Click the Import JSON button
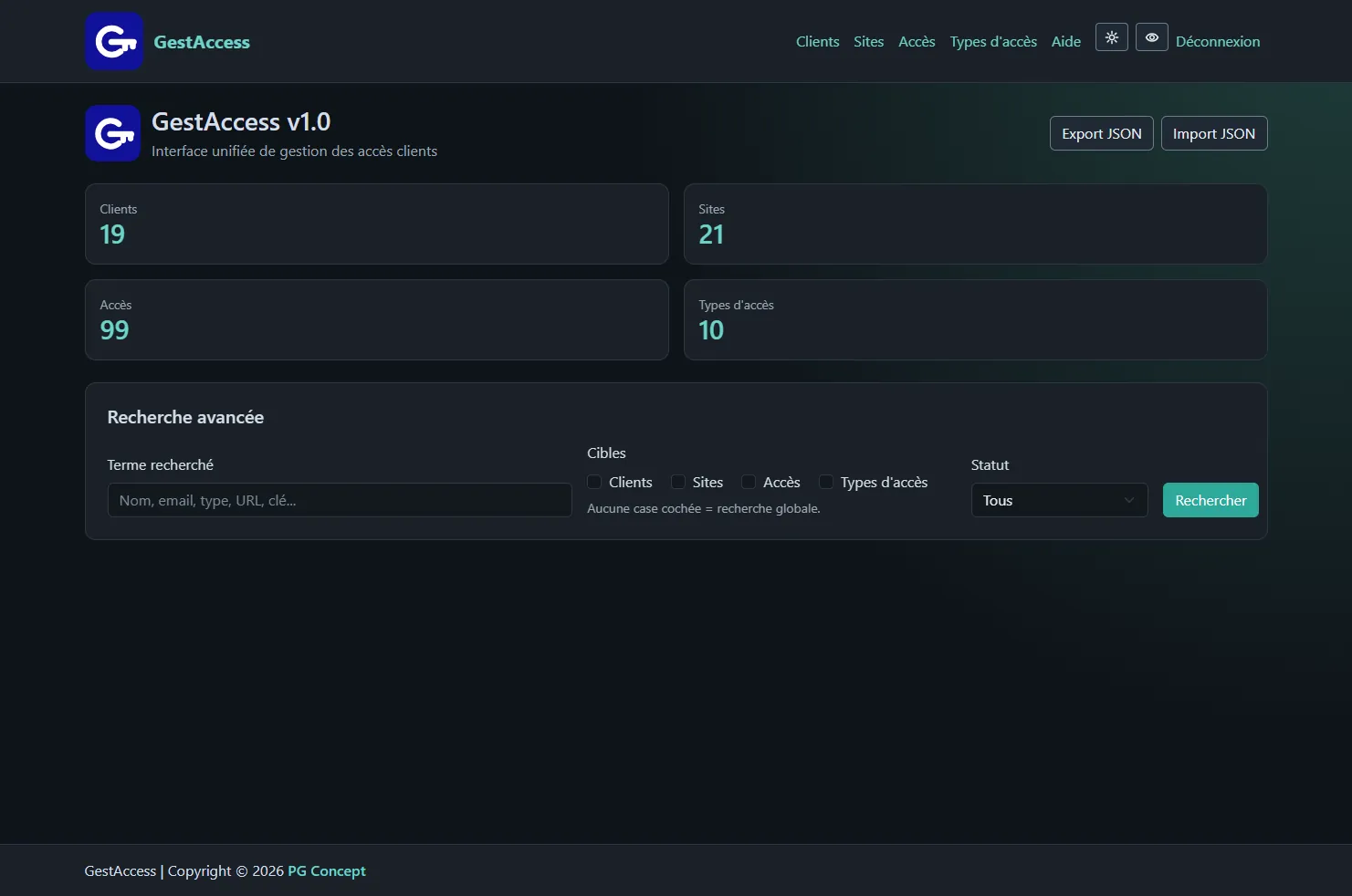Image resolution: width=1352 pixels, height=896 pixels. click(1213, 133)
